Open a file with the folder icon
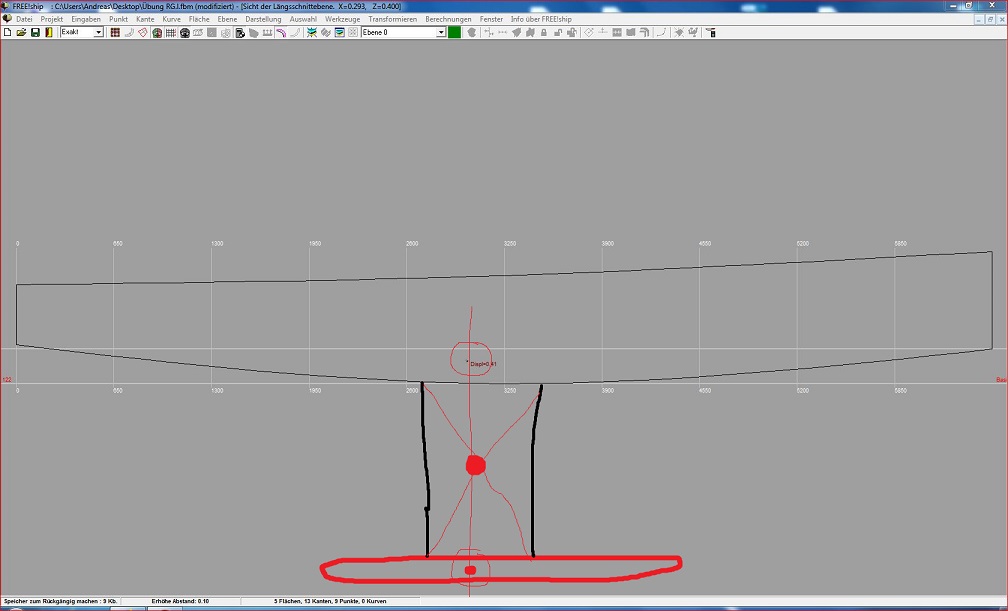 [x=21, y=32]
